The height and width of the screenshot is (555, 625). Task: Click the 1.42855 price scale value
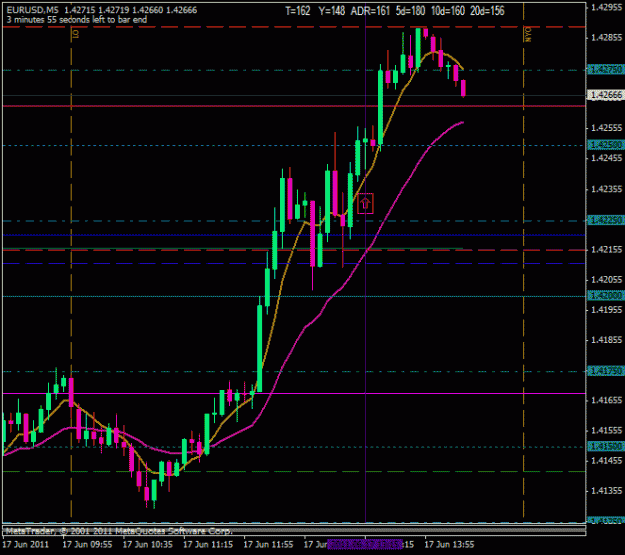(x=607, y=37)
